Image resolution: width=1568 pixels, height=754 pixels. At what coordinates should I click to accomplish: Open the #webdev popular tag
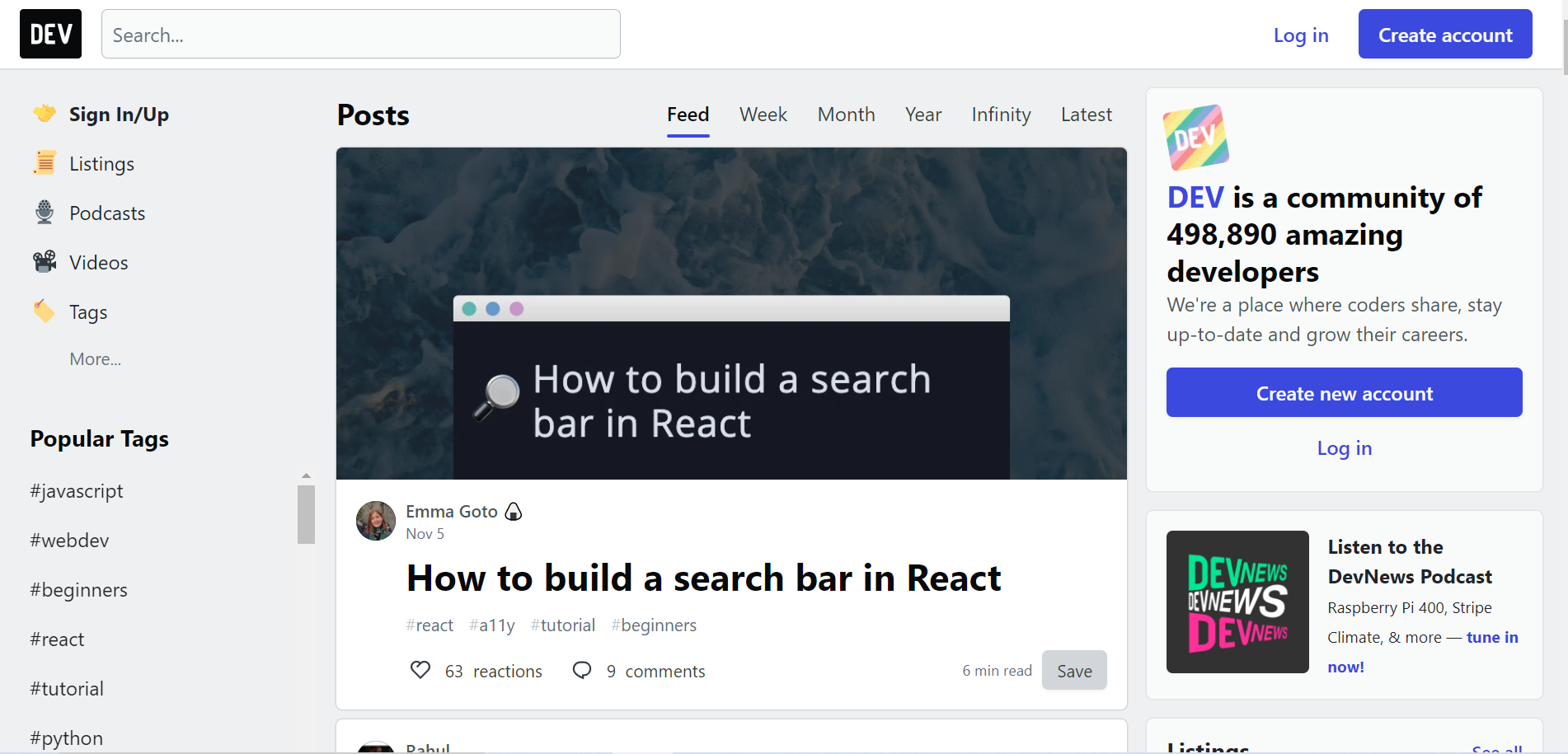point(69,541)
